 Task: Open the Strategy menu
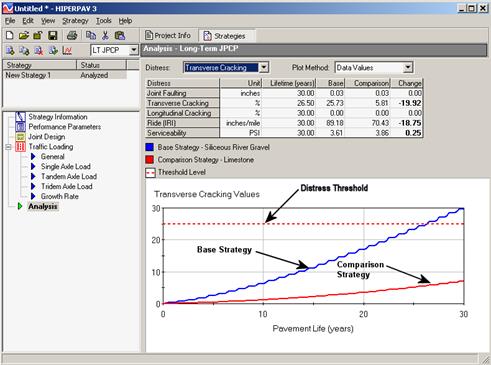tap(75, 21)
